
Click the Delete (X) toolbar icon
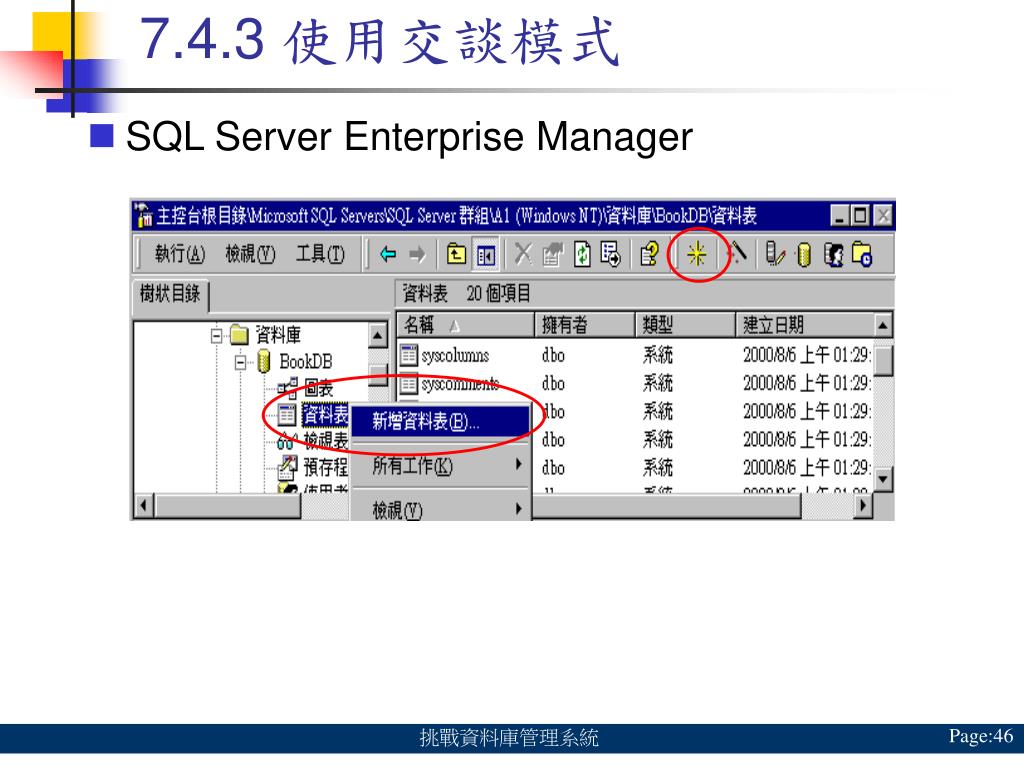click(x=523, y=254)
